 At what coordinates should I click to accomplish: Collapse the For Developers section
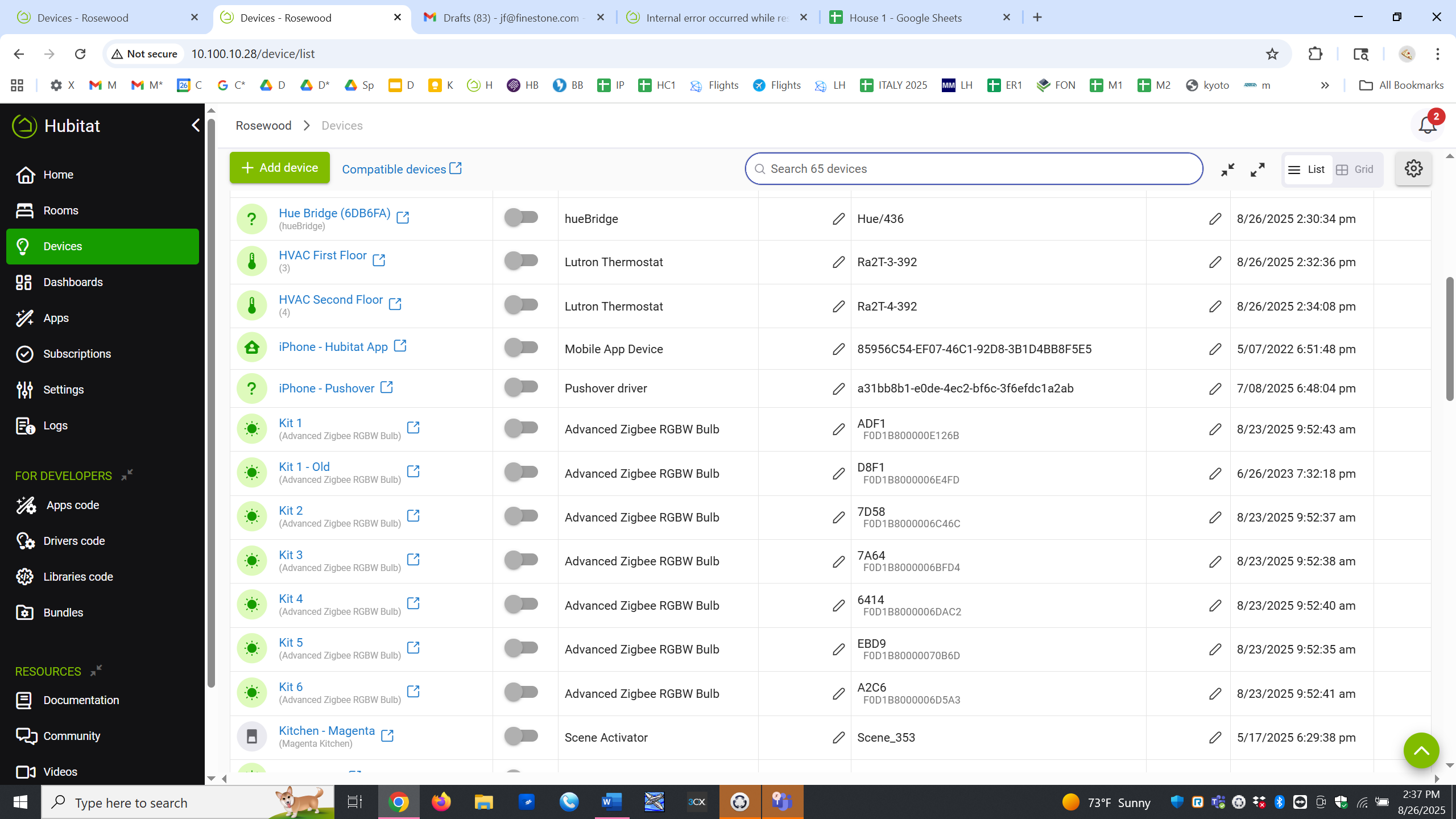[x=127, y=474]
